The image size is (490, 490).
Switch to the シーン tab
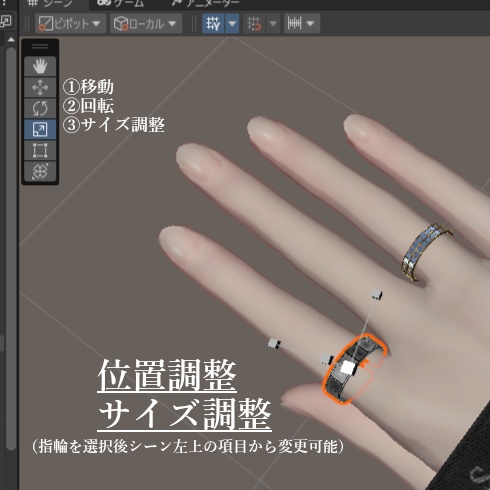pos(53,4)
